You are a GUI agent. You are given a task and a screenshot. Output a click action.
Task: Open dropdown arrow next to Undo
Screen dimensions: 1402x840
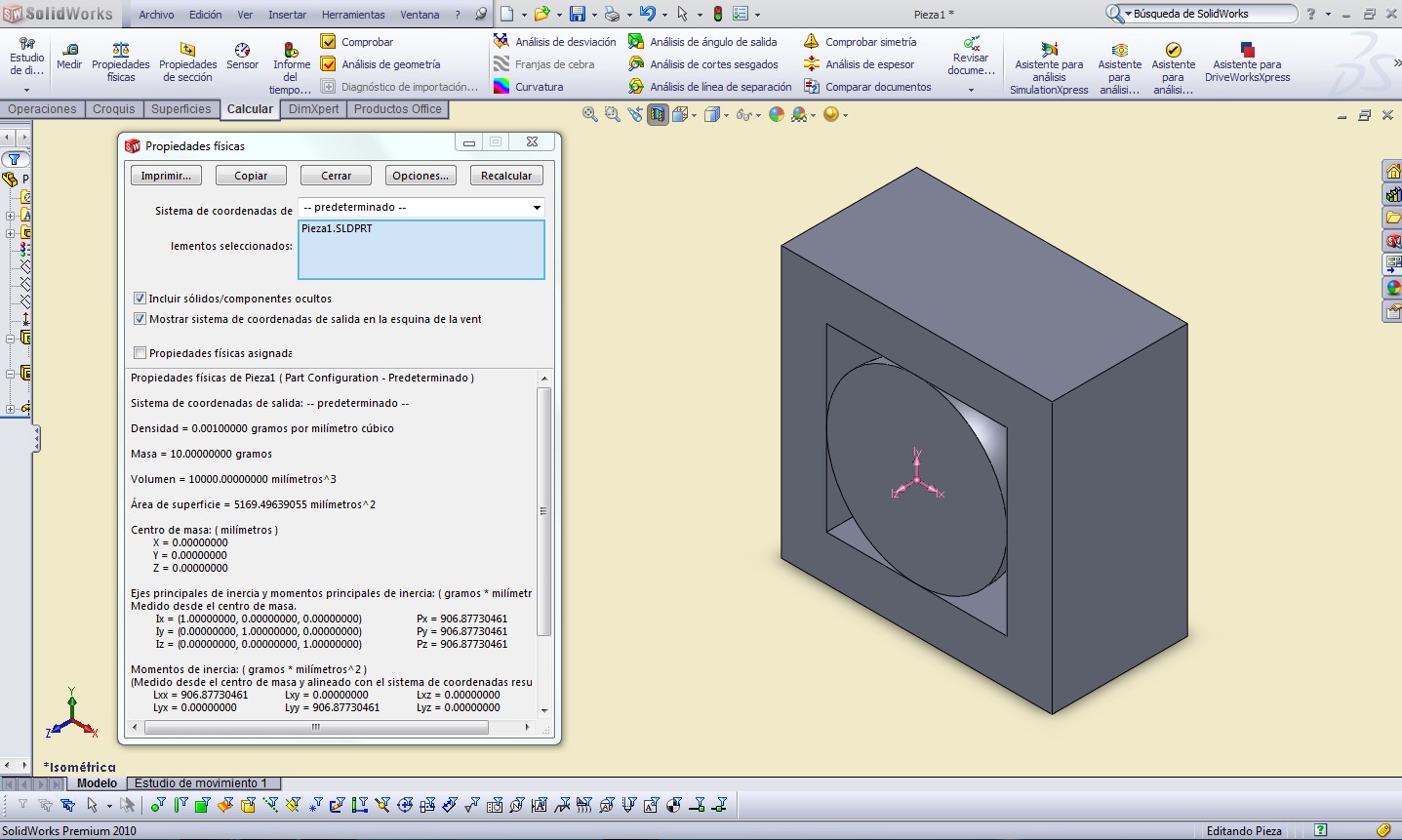click(663, 15)
